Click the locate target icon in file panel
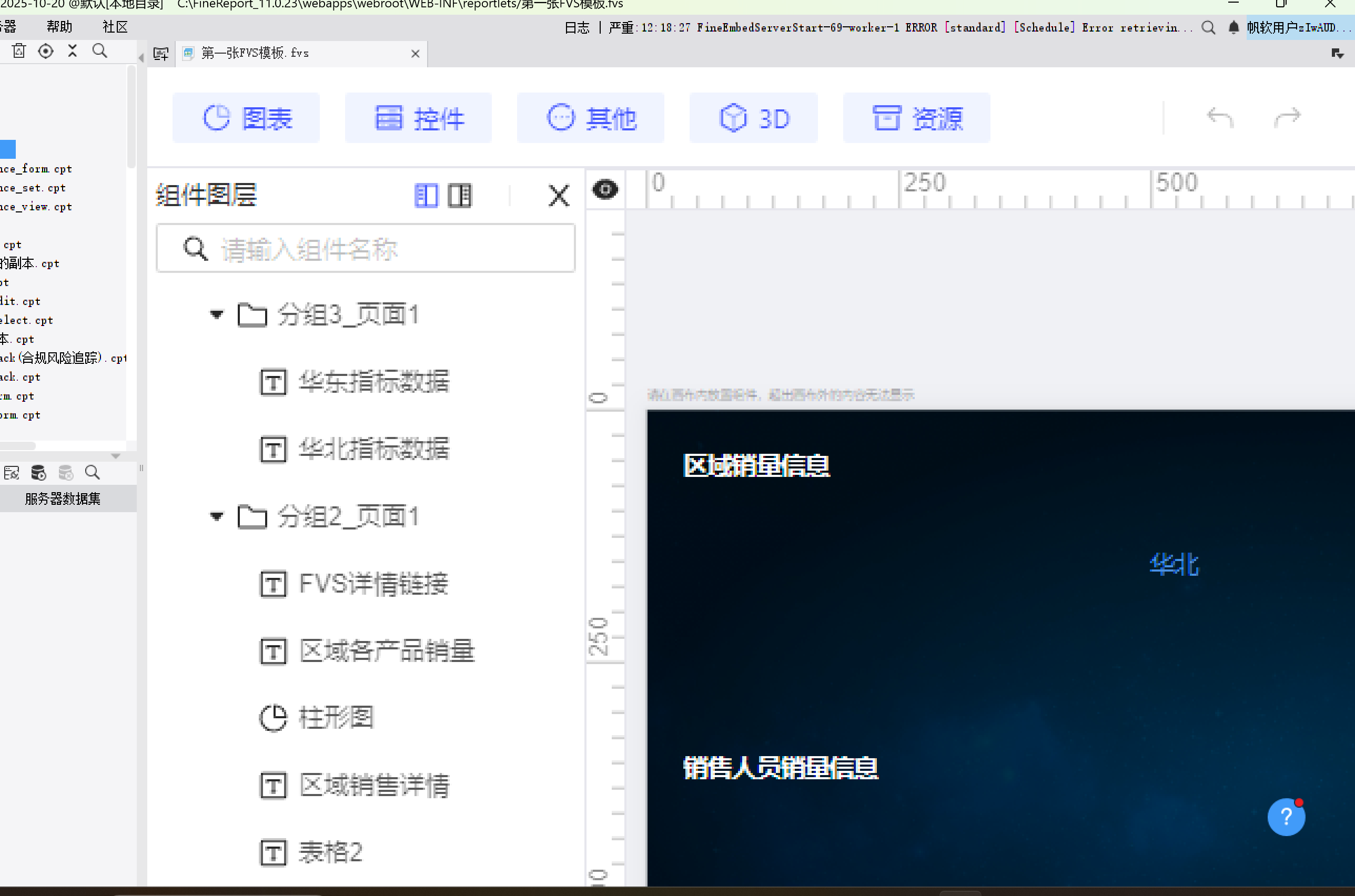The height and width of the screenshot is (896, 1355). [46, 52]
